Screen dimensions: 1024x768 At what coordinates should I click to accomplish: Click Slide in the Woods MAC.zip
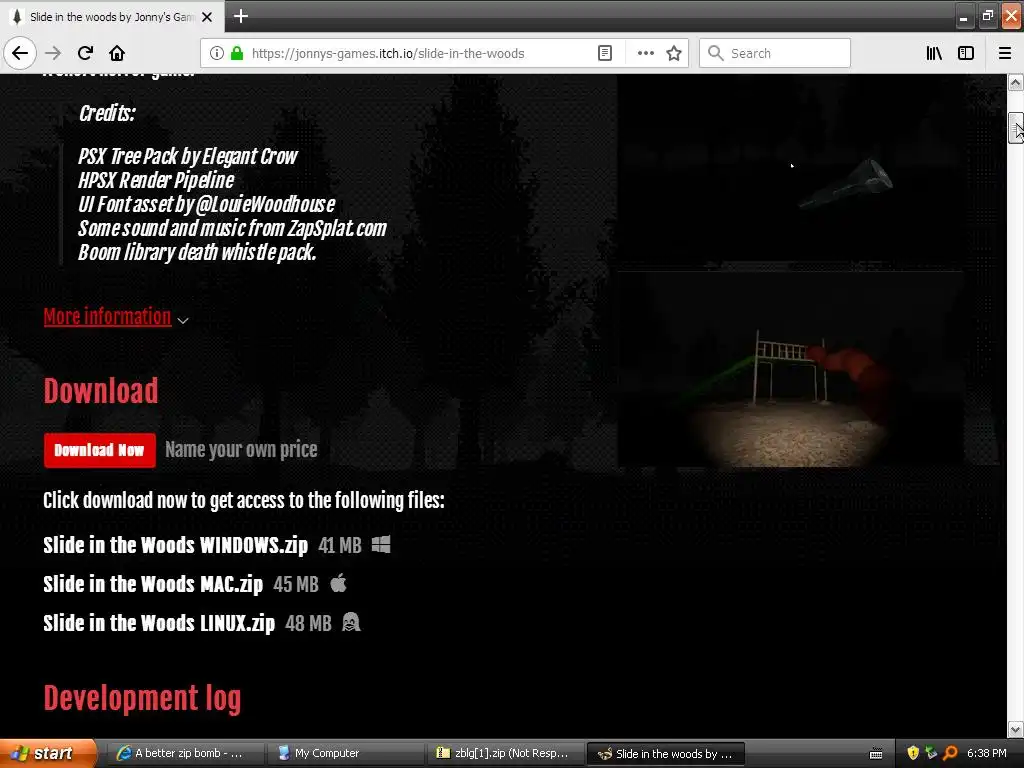[x=153, y=584]
